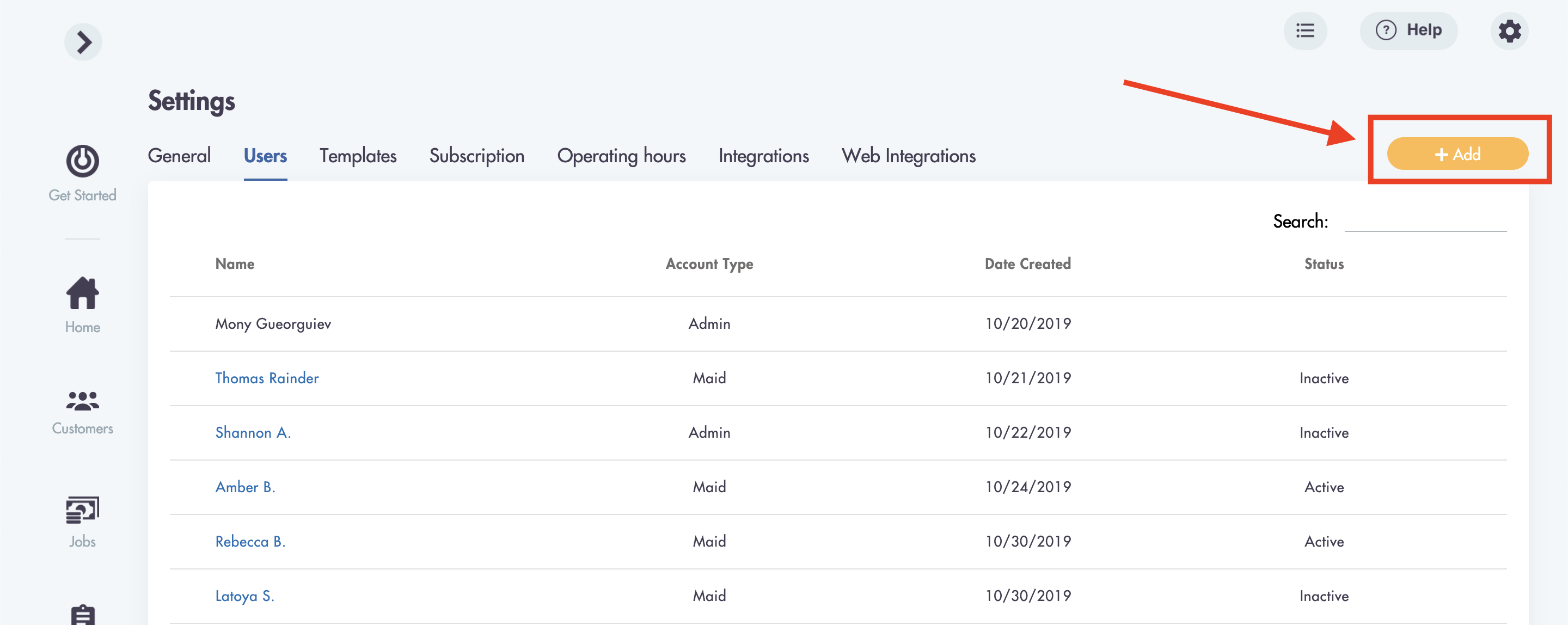Click the + Add button
The width and height of the screenshot is (1568, 625).
click(x=1459, y=154)
